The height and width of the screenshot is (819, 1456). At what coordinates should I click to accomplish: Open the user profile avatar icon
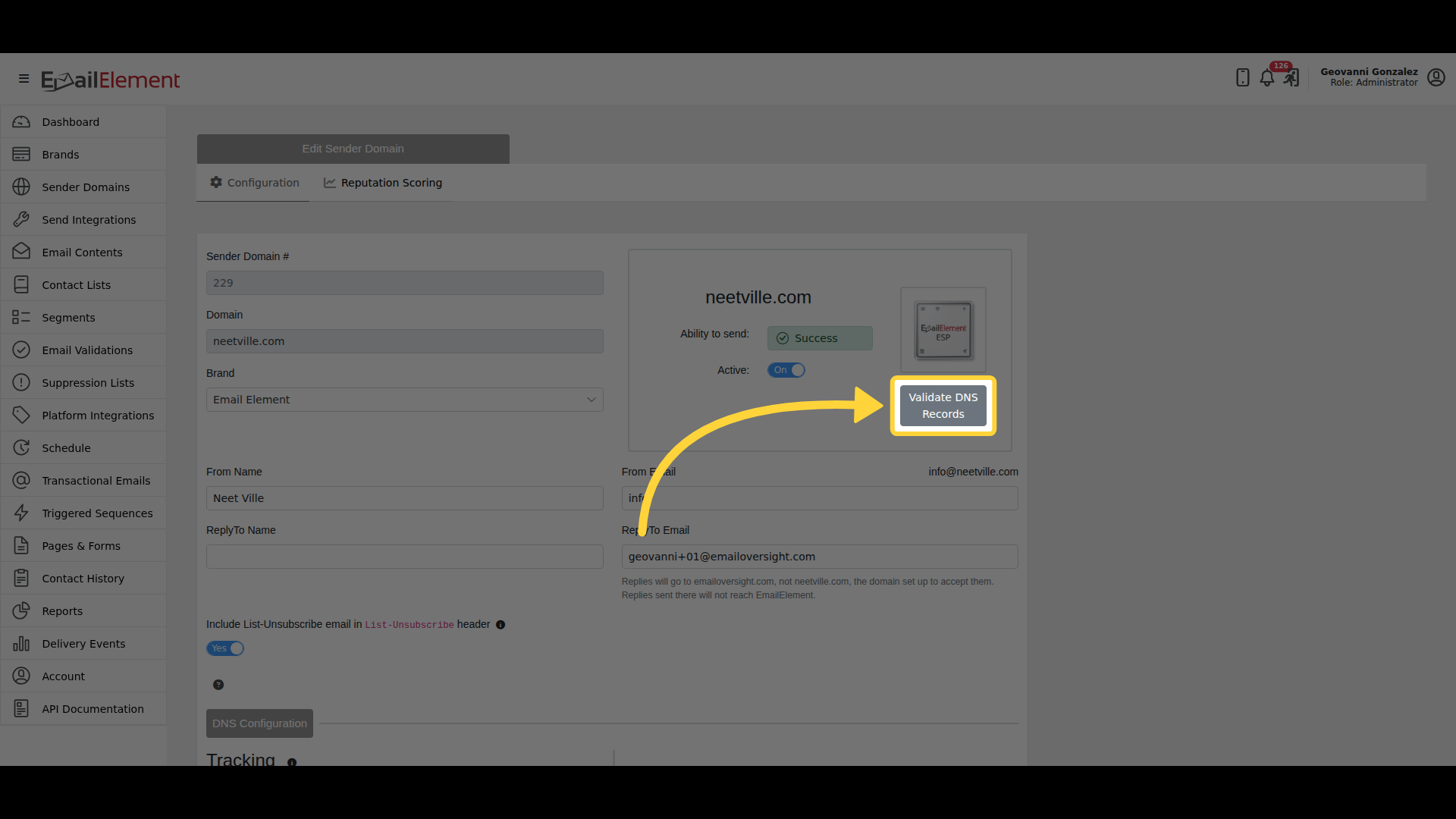(1436, 77)
